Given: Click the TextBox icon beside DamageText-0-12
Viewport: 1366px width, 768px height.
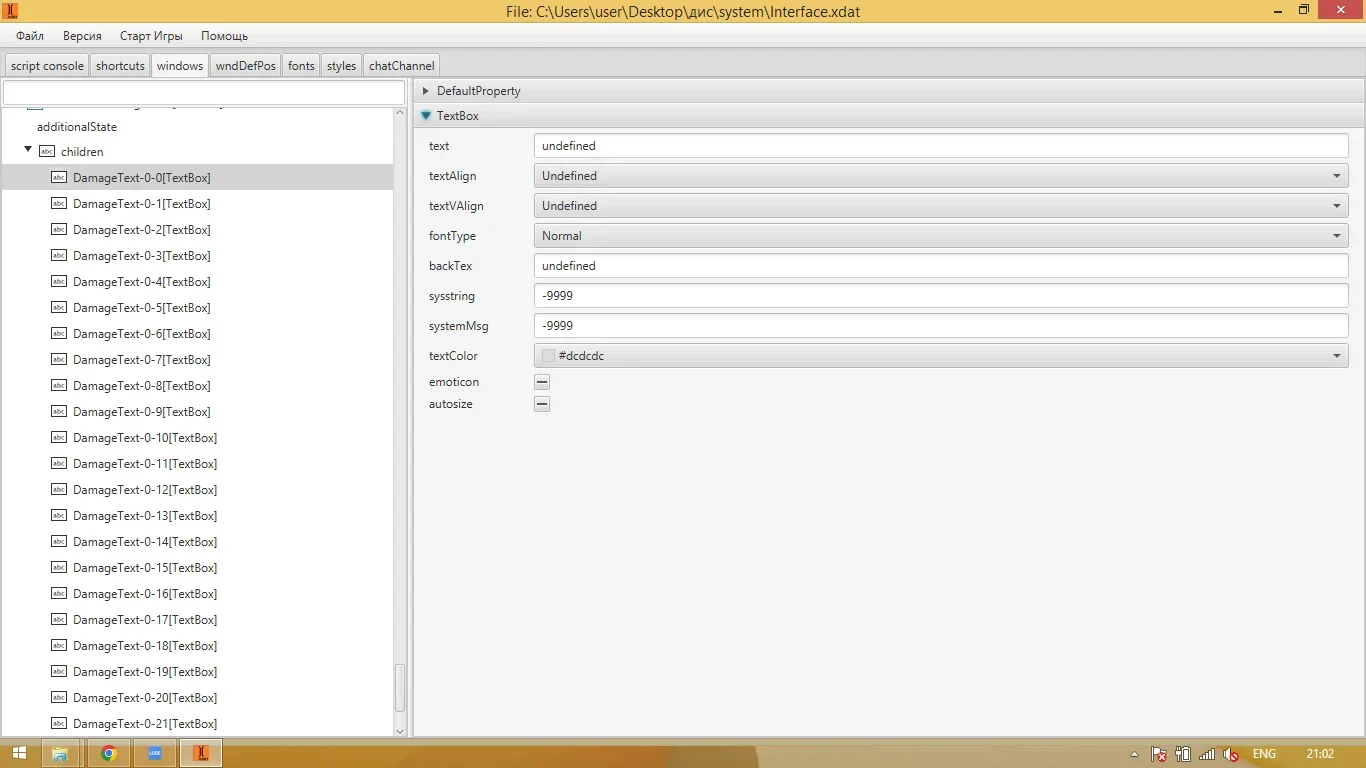Looking at the screenshot, I should [x=59, y=490].
